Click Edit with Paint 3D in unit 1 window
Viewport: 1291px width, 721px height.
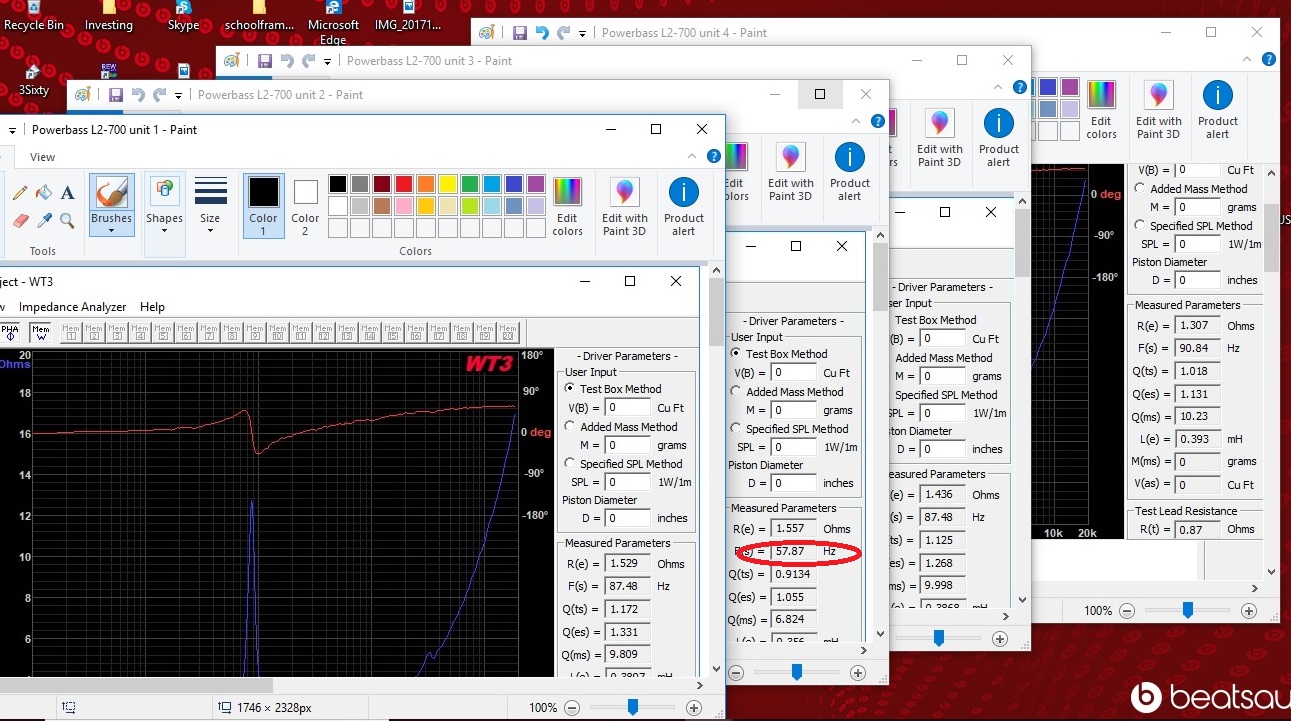tap(625, 208)
